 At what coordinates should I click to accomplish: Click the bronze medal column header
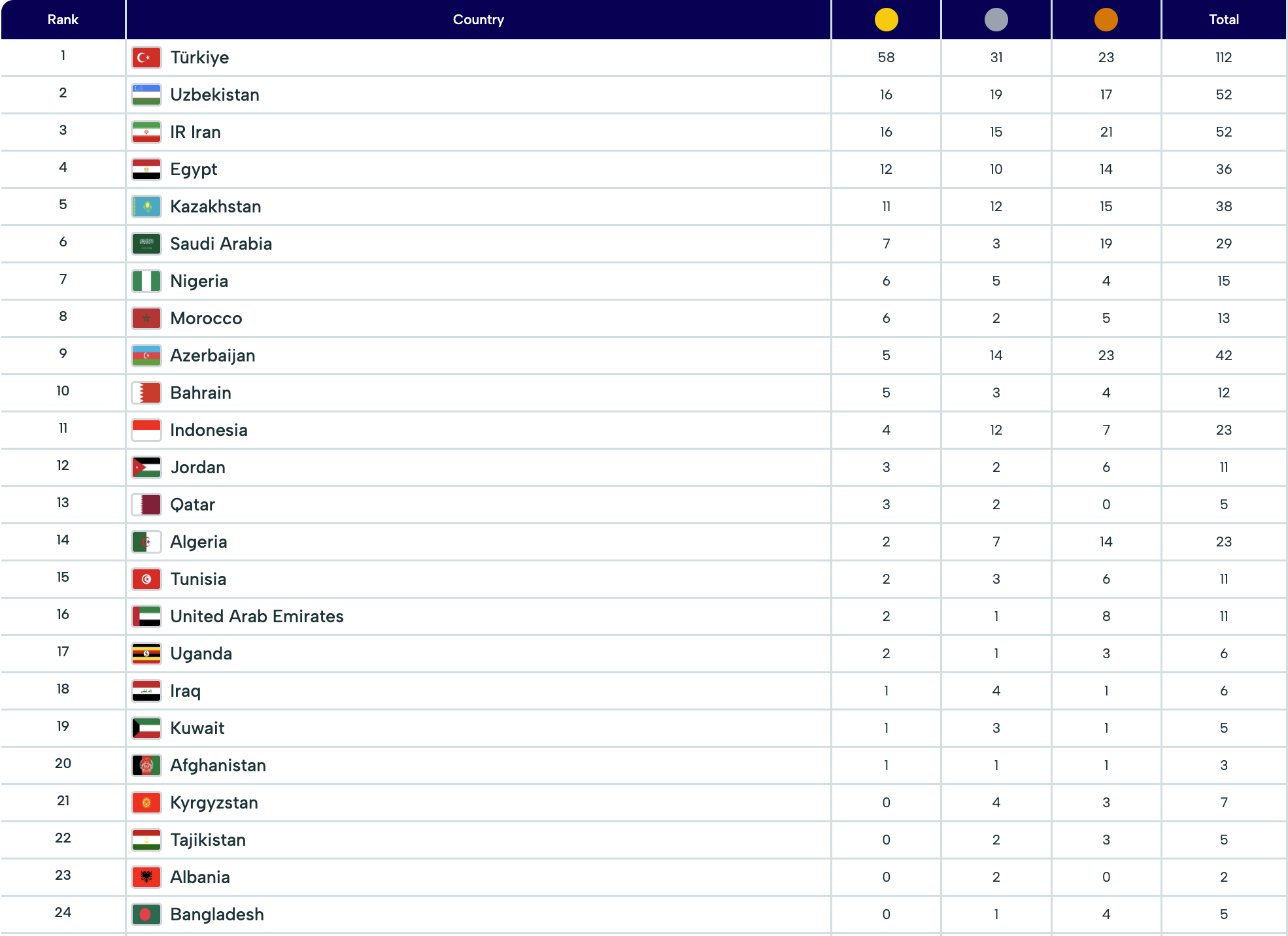(1106, 20)
